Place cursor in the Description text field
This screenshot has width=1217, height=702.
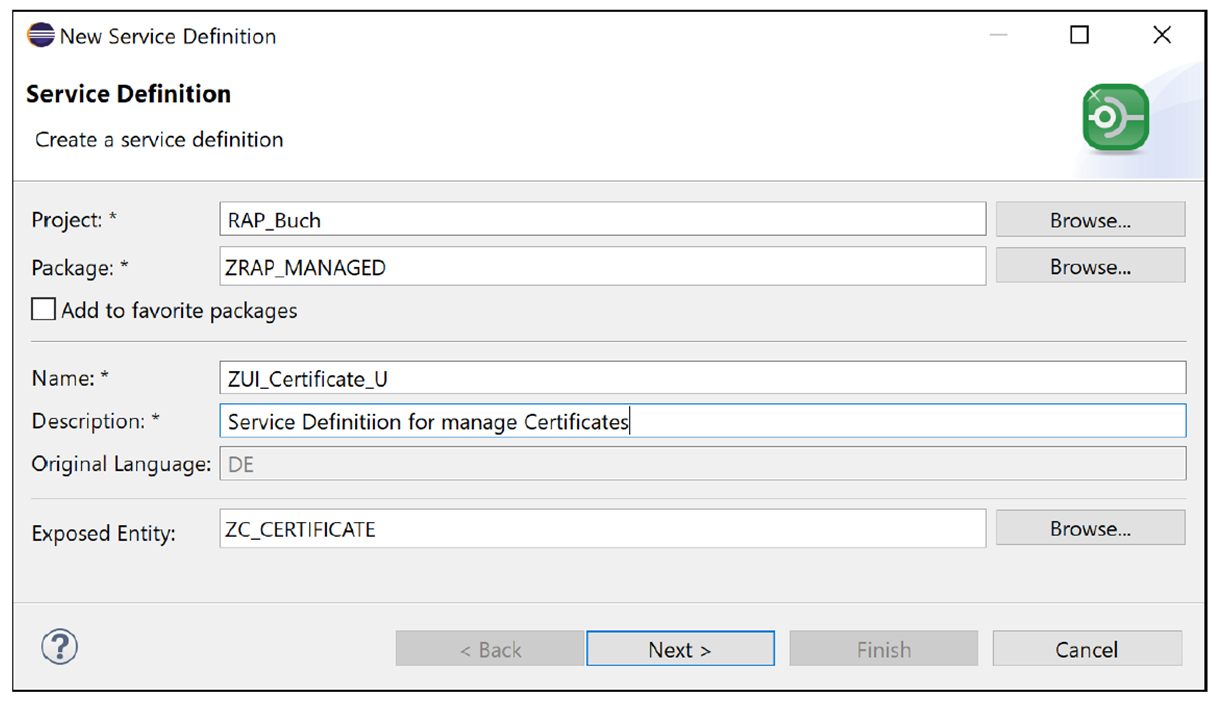[x=700, y=420]
